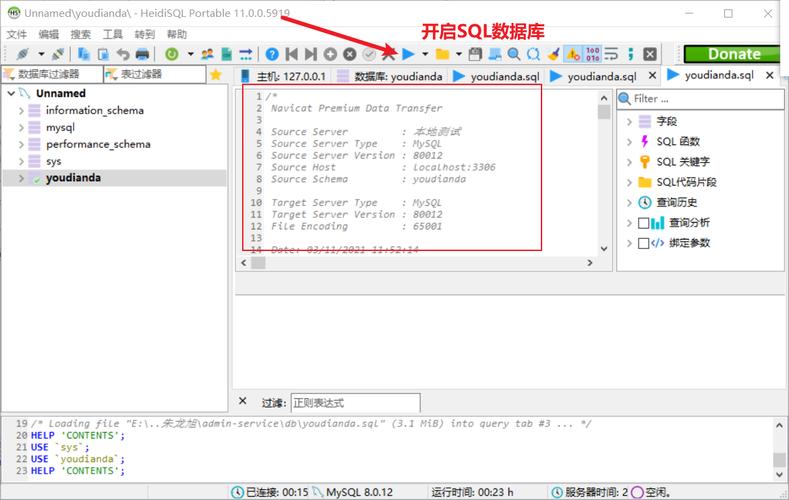Viewport: 789px width, 500px height.
Task: Open the 工具 menu
Action: [x=113, y=34]
